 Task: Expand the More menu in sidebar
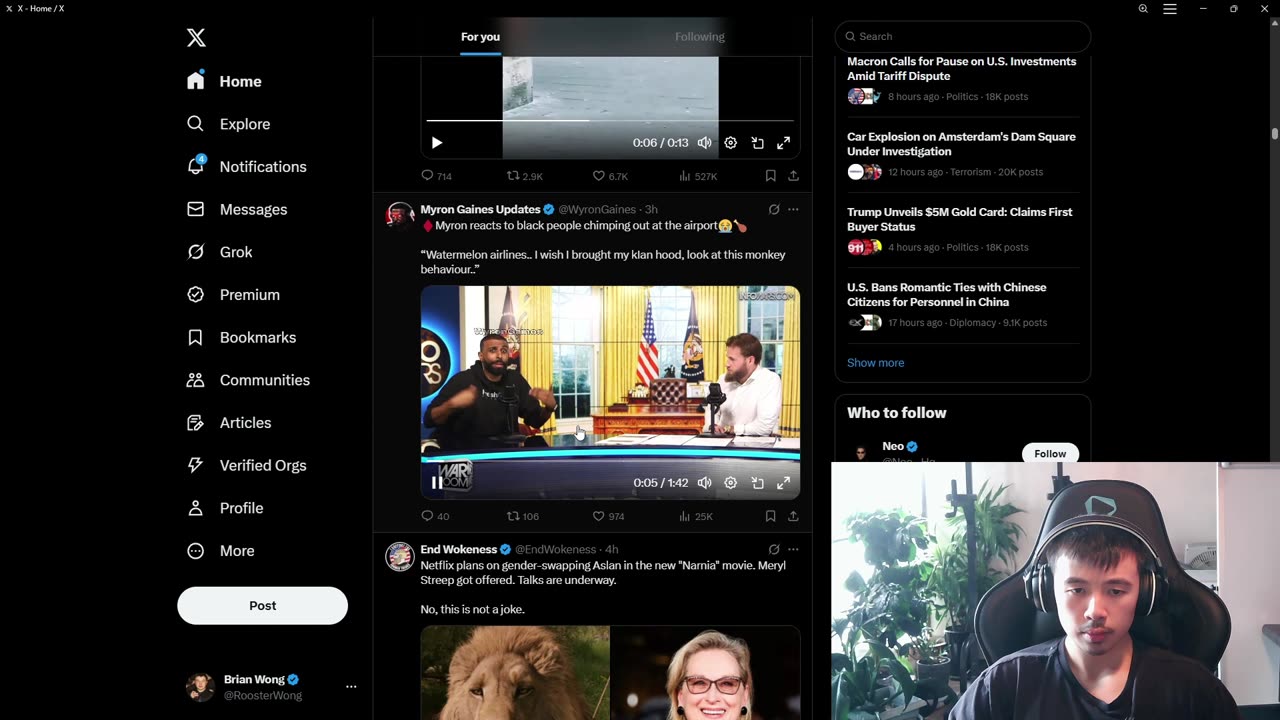[x=221, y=551]
